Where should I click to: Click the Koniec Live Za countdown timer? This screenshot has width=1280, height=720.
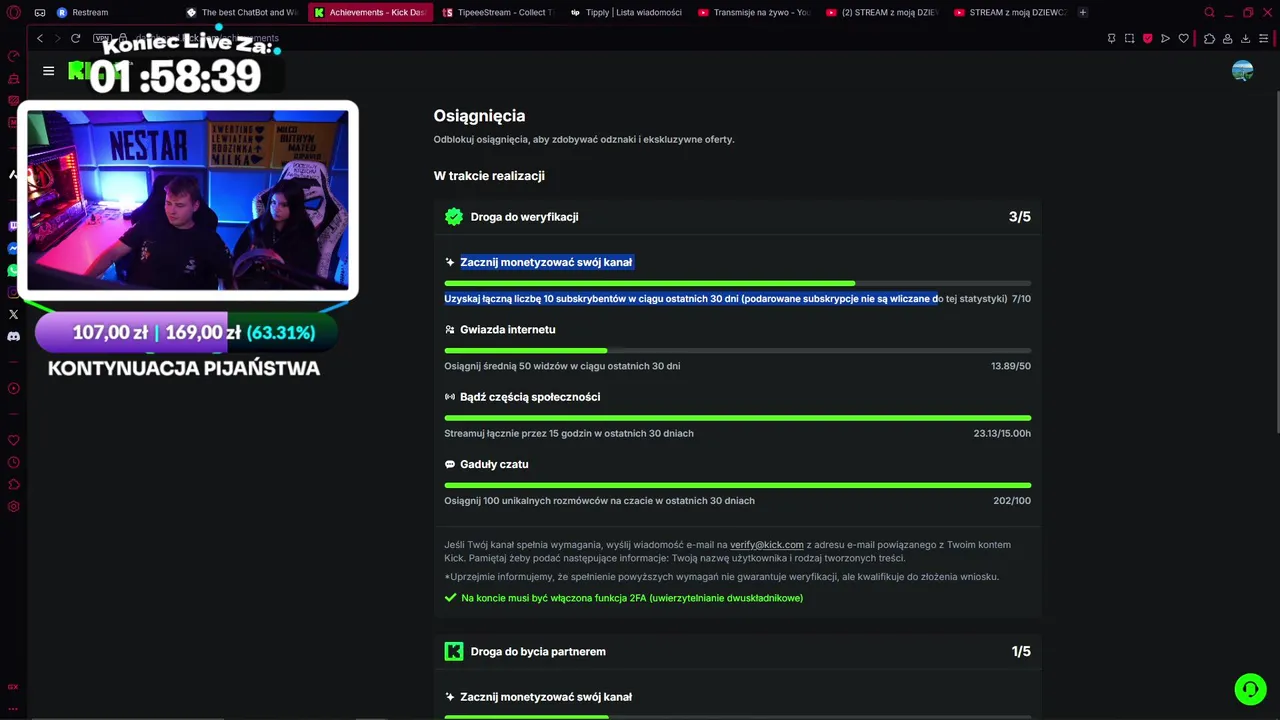[176, 76]
